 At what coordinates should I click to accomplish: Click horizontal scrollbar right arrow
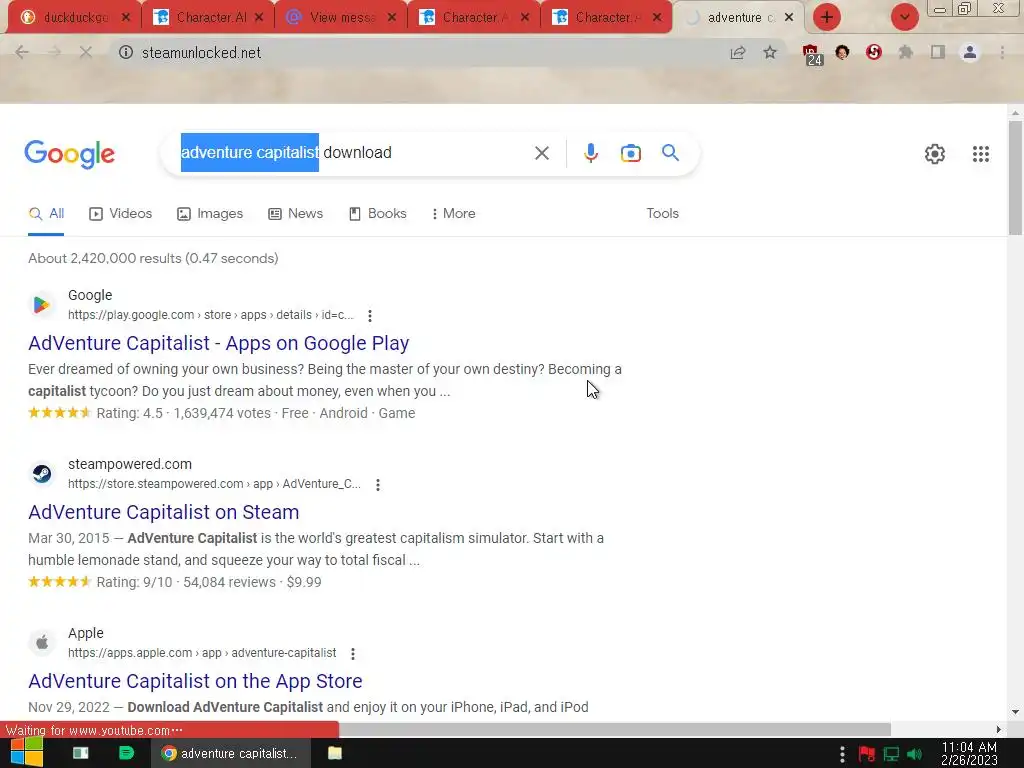click(x=998, y=729)
